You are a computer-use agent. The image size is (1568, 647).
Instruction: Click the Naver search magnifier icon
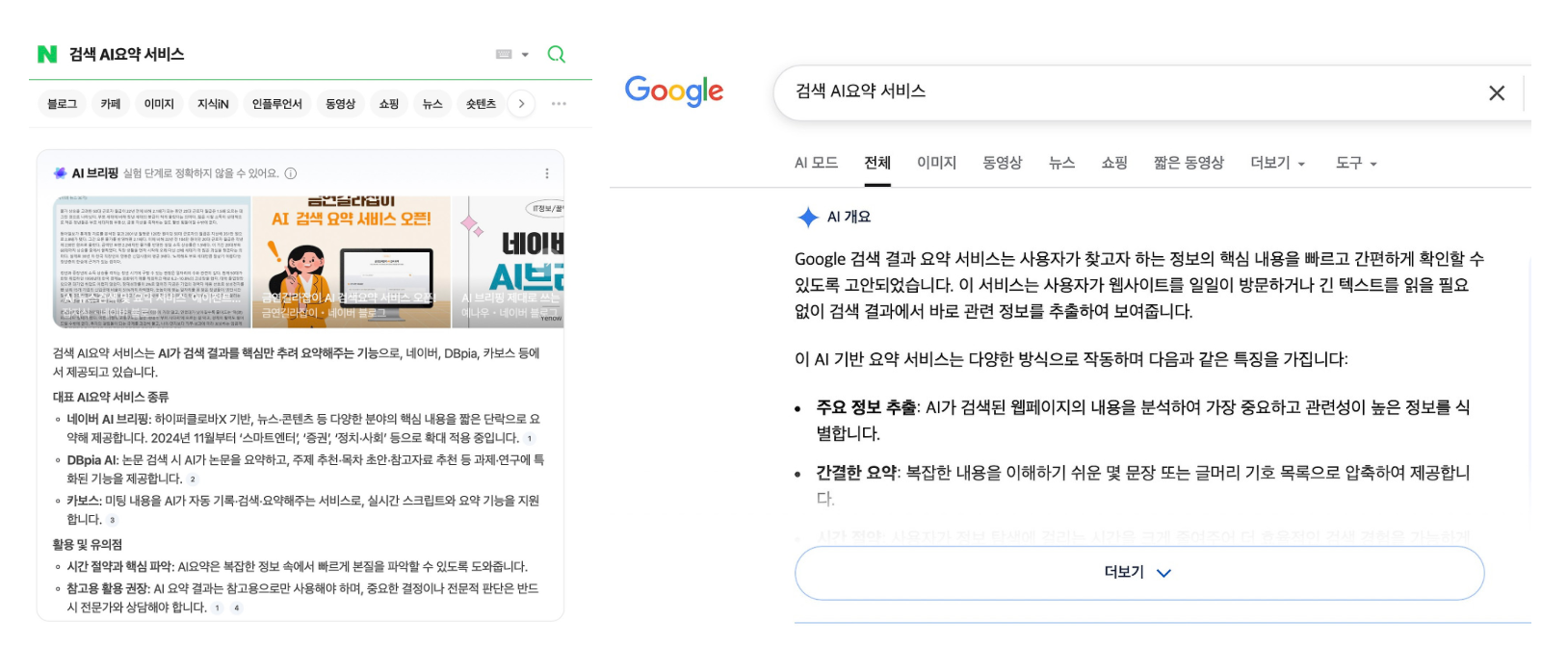click(557, 54)
